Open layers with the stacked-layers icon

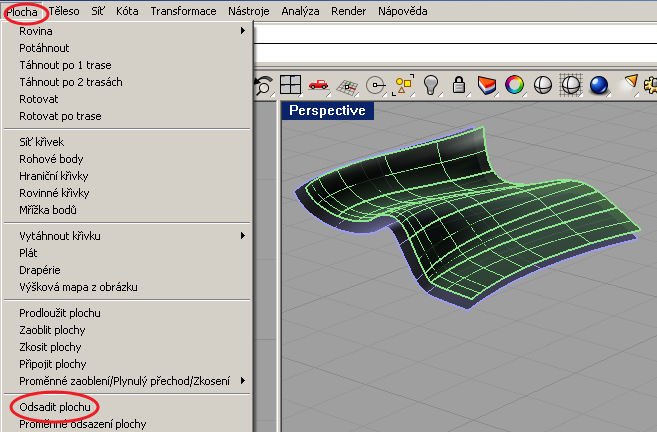click(x=487, y=85)
